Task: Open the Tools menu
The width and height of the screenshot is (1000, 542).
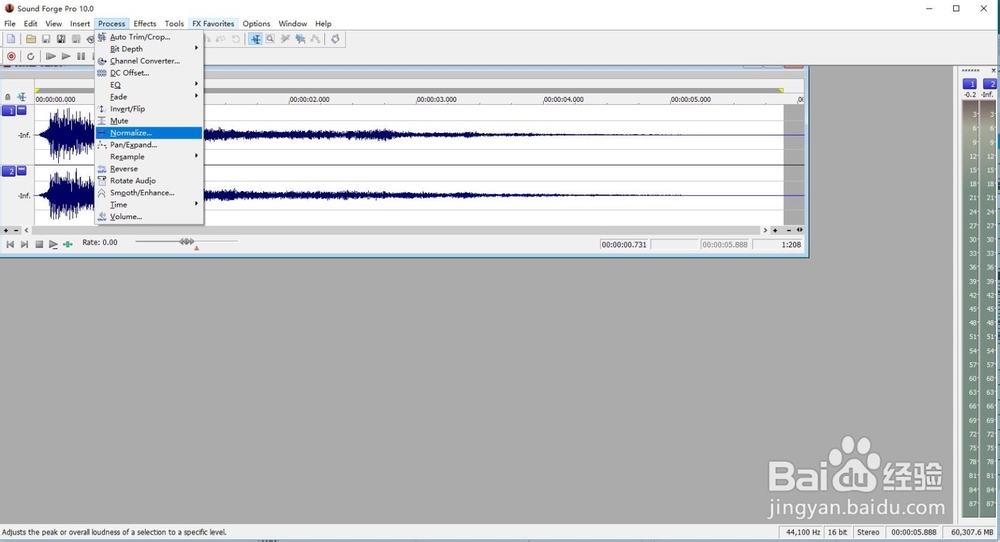Action: (174, 24)
